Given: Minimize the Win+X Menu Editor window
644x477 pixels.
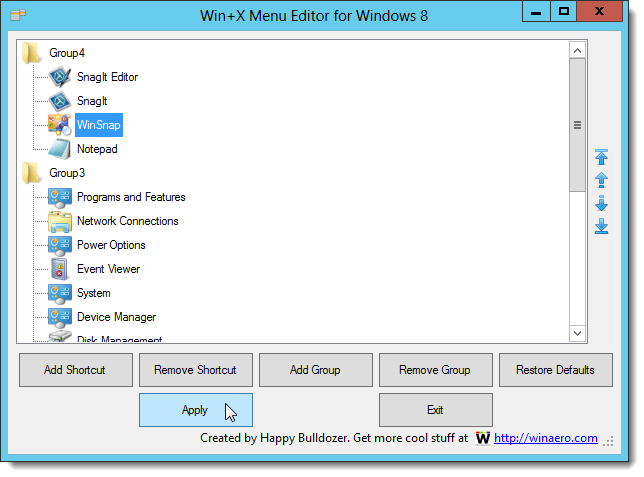Looking at the screenshot, I should tap(536, 12).
